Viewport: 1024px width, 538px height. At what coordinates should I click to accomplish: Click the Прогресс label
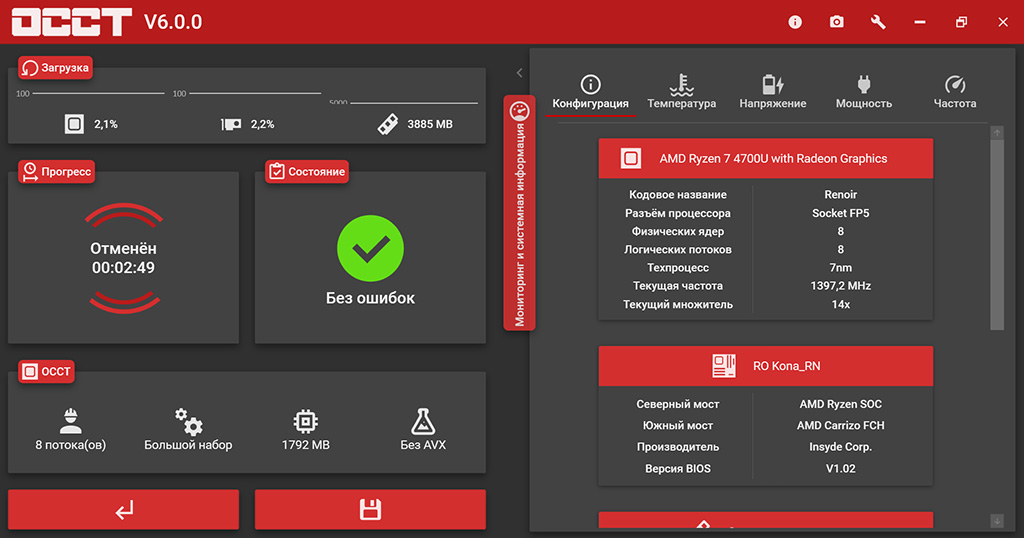[57, 172]
